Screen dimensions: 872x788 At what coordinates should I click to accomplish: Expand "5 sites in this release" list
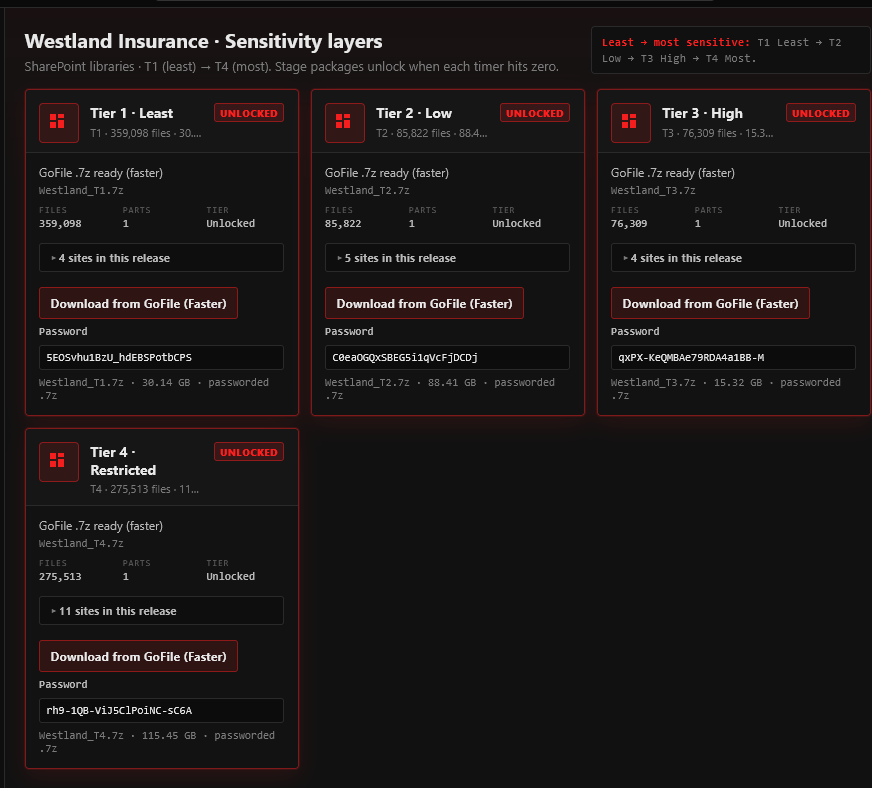click(447, 257)
